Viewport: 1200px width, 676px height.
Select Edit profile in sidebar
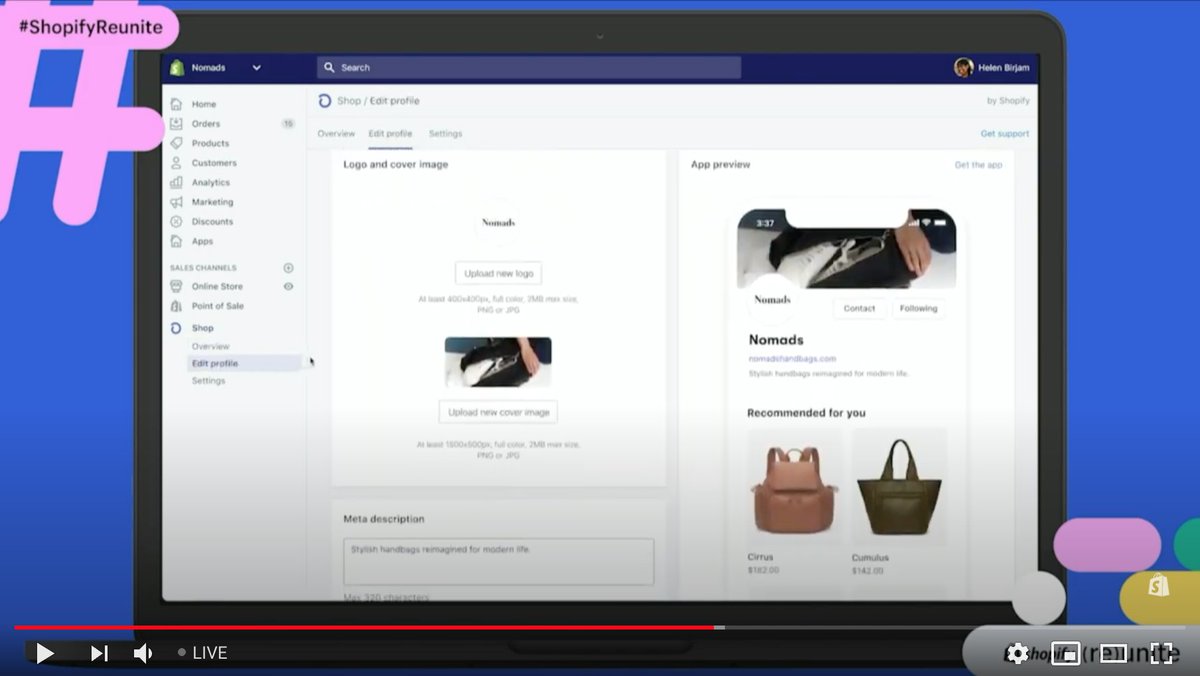pos(244,363)
